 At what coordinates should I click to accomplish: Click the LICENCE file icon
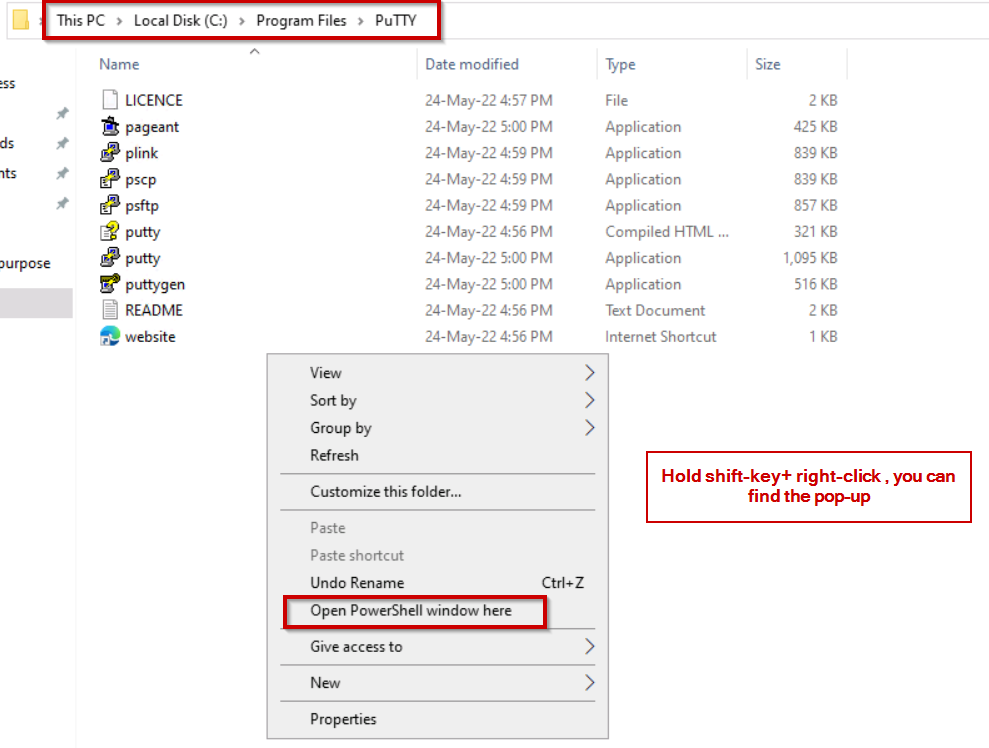click(x=110, y=100)
